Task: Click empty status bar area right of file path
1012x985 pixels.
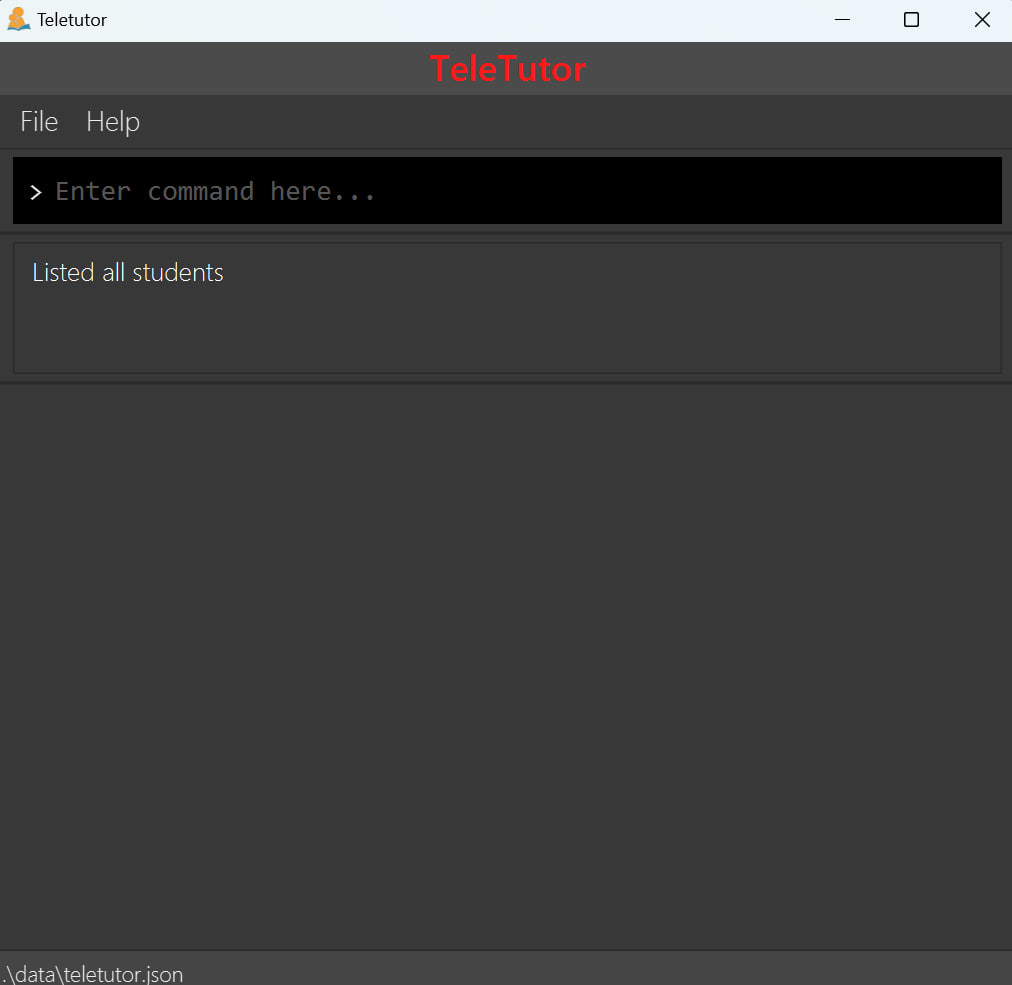Action: coord(600,971)
